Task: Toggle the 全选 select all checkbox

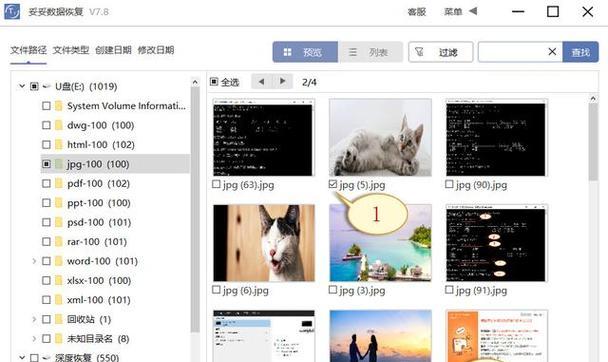Action: (x=214, y=82)
